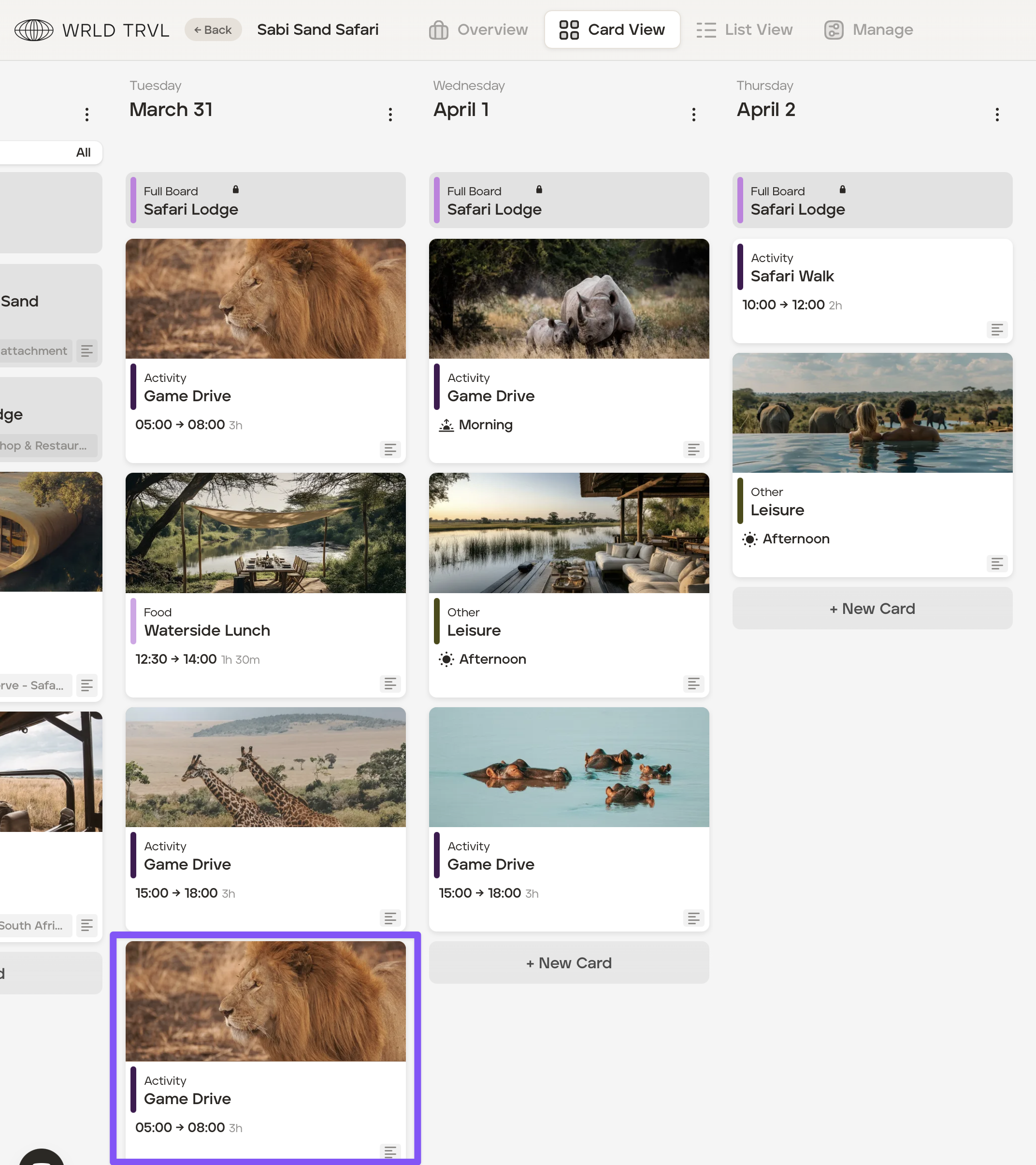The height and width of the screenshot is (1165, 1036).
Task: Add New Card under April 1
Action: pos(569,962)
